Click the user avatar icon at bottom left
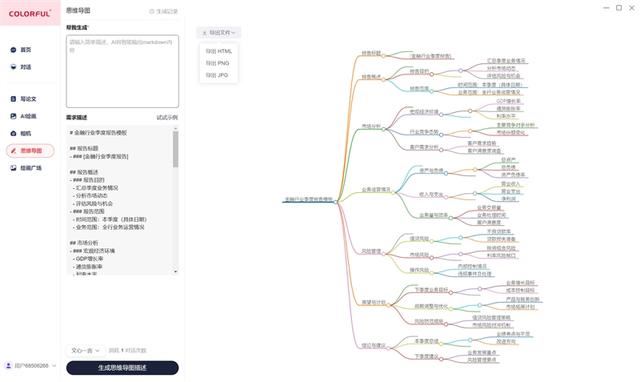The height and width of the screenshot is (382, 640). point(8,366)
